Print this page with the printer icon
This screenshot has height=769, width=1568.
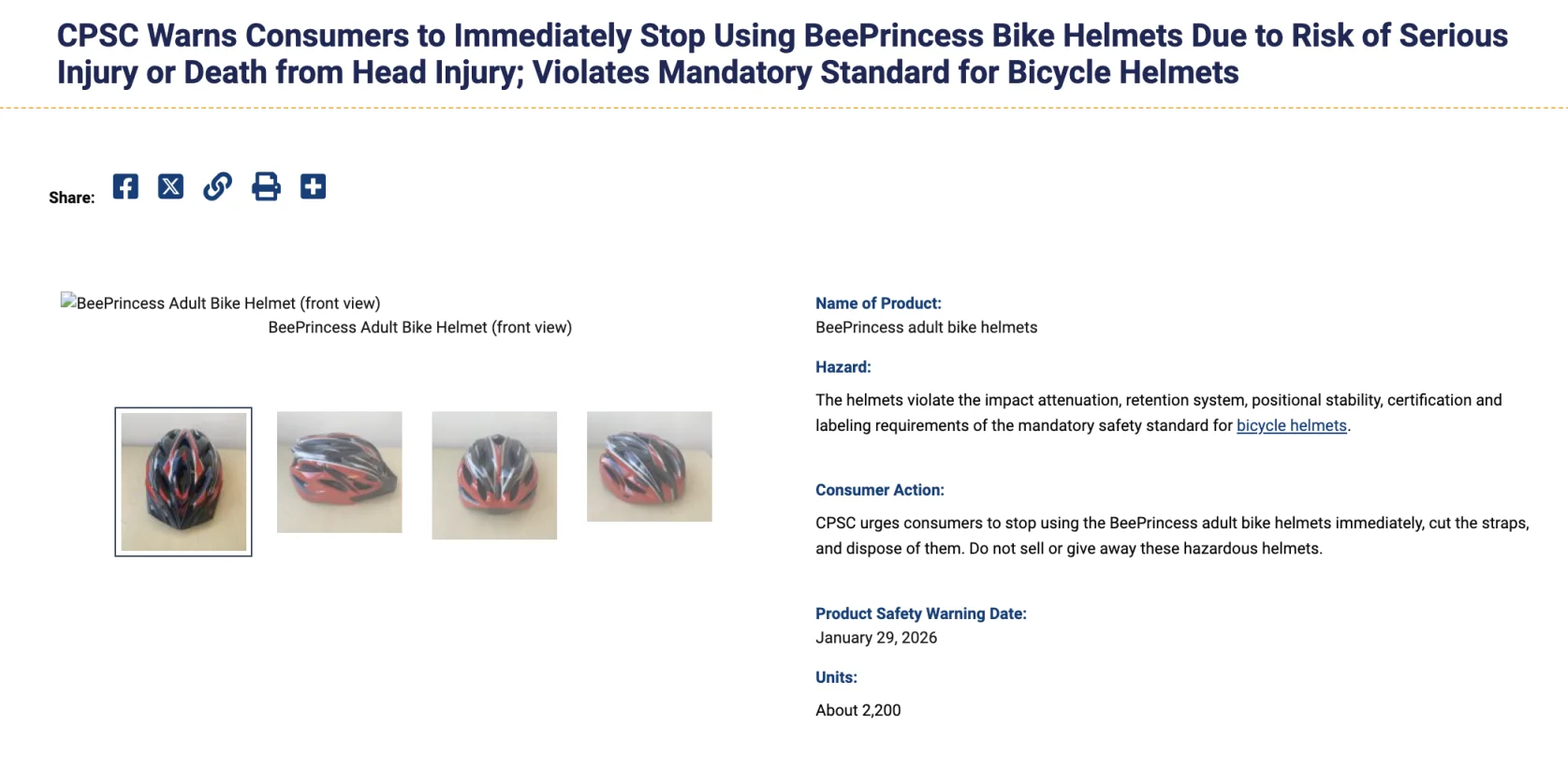tap(266, 186)
